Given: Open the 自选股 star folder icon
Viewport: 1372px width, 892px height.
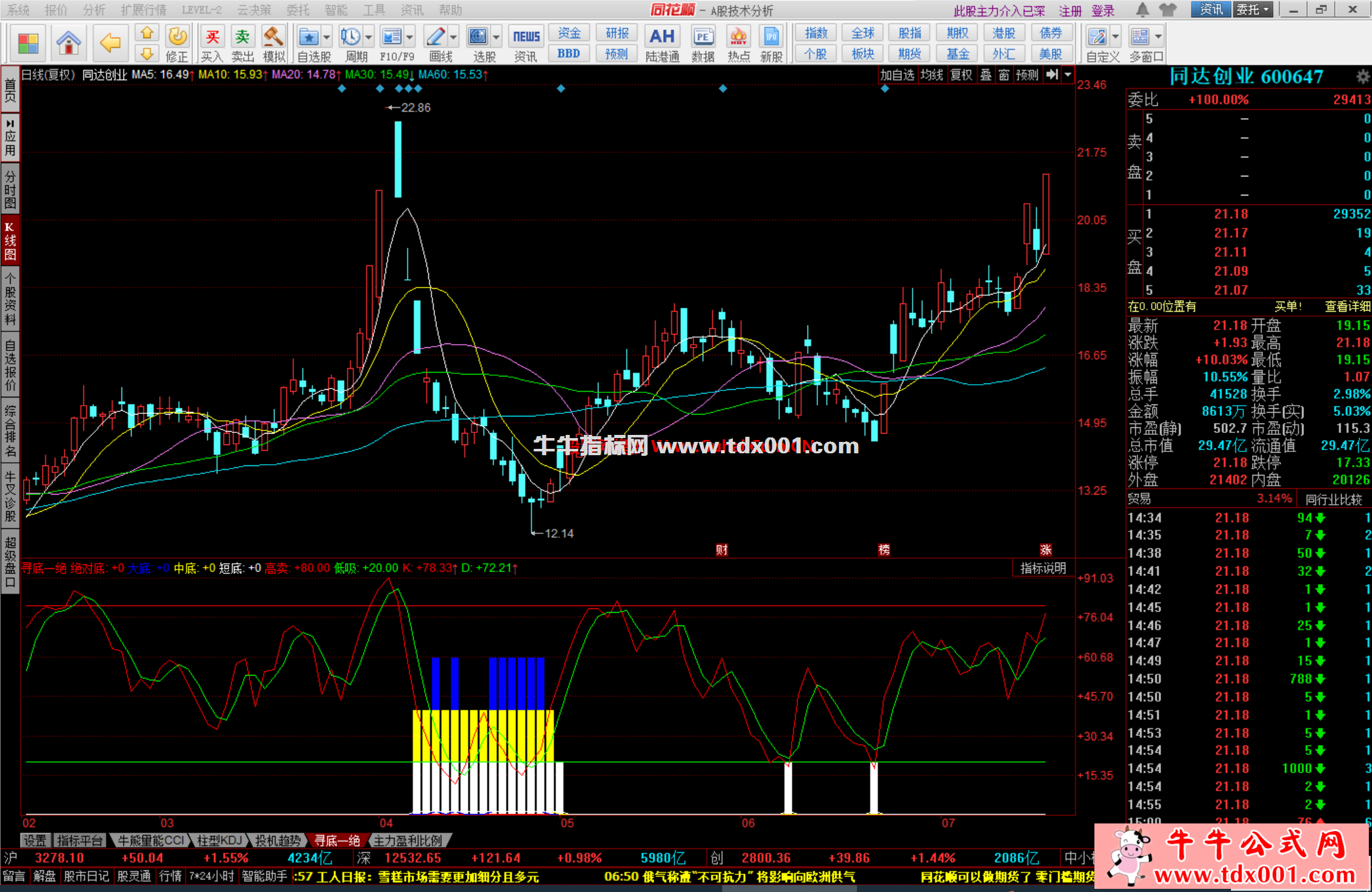Looking at the screenshot, I should [309, 37].
